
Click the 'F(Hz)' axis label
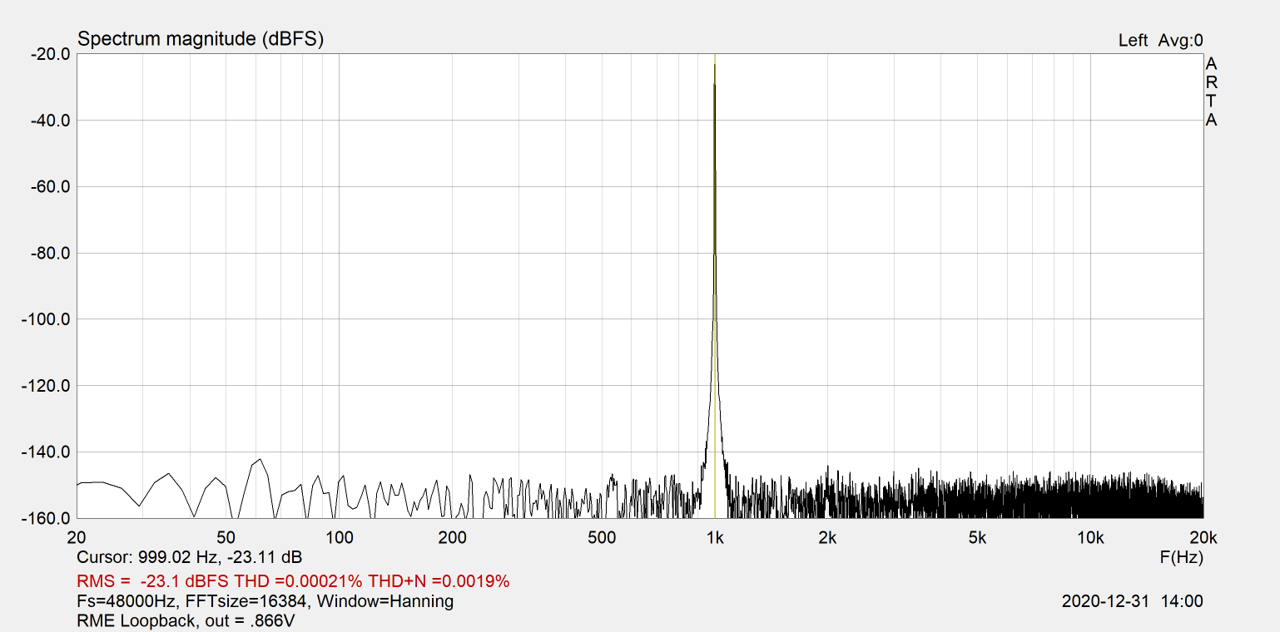pos(1181,557)
